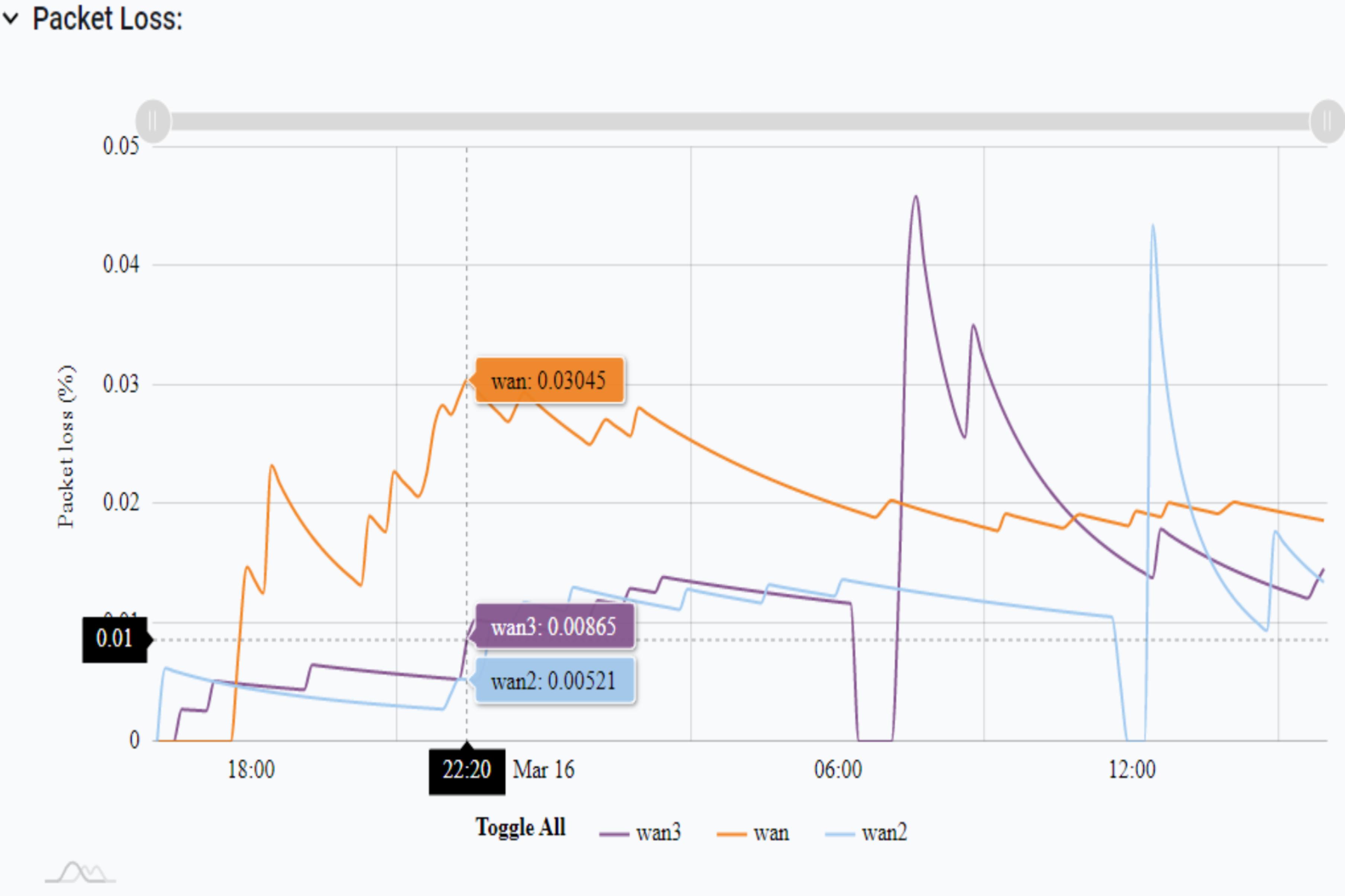Click the amCharts logo icon at bottom left
Viewport: 1345px width, 896px height.
(x=80, y=873)
